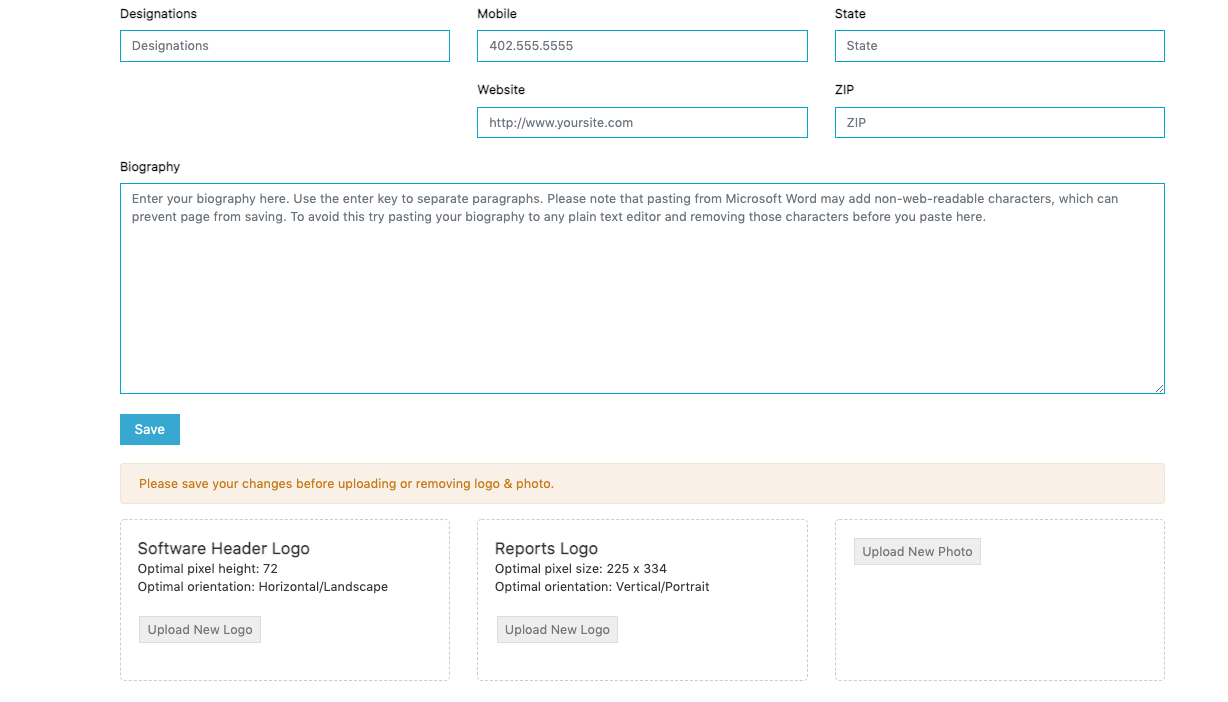This screenshot has width=1228, height=702.
Task: Click the Designations input field
Action: pyautogui.click(x=285, y=46)
